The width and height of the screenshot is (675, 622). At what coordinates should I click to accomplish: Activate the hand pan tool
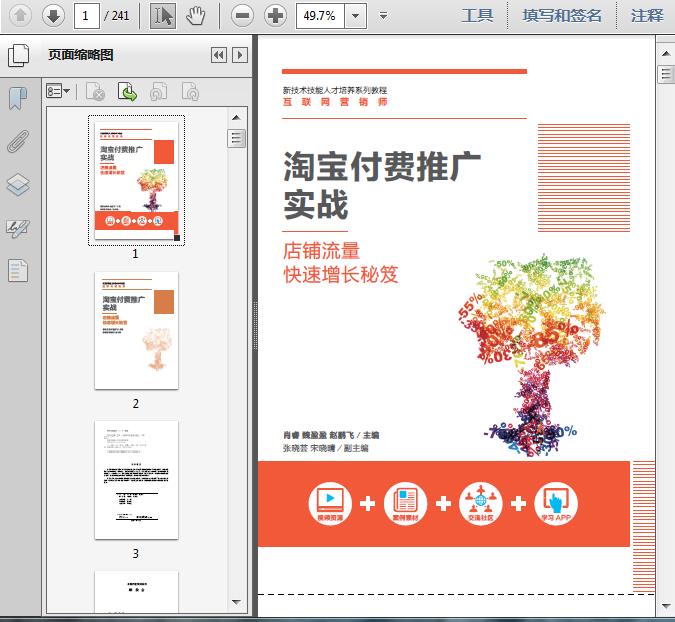[196, 16]
